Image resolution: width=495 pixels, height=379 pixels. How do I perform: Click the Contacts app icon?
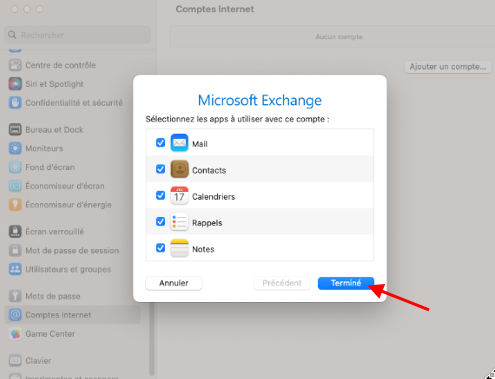[179, 169]
